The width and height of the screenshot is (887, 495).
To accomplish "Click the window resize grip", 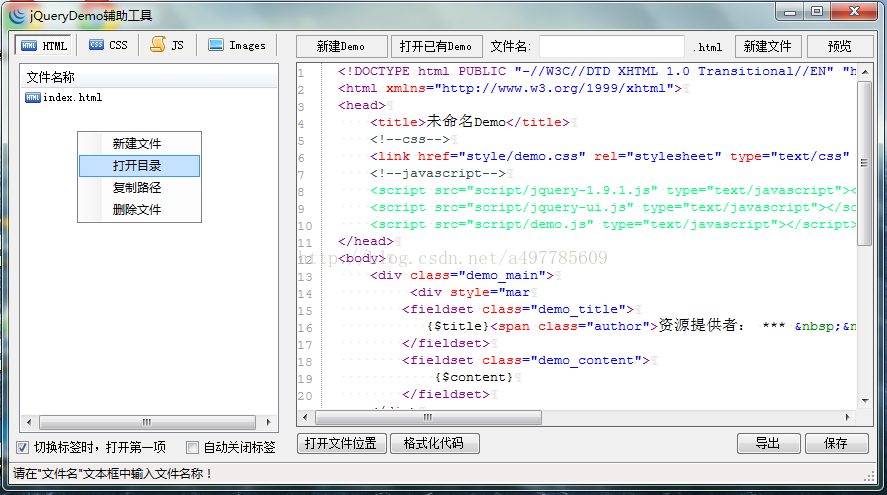I will point(869,476).
